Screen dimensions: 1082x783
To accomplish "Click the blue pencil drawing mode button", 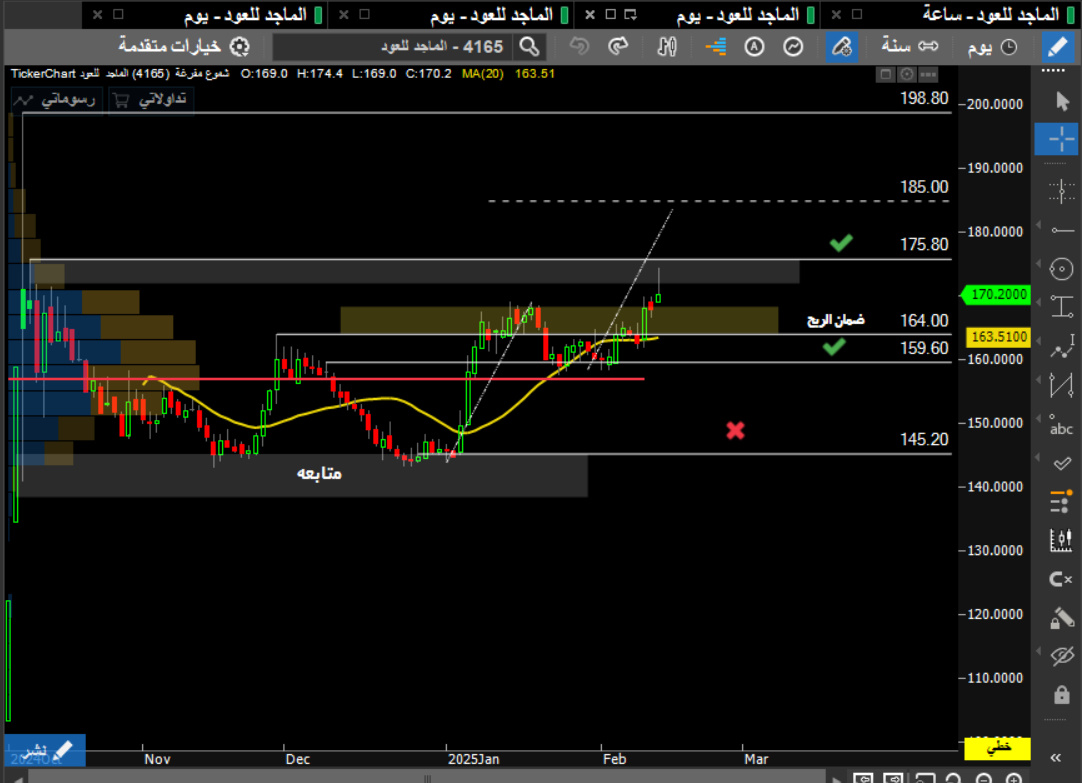I will [1058, 47].
